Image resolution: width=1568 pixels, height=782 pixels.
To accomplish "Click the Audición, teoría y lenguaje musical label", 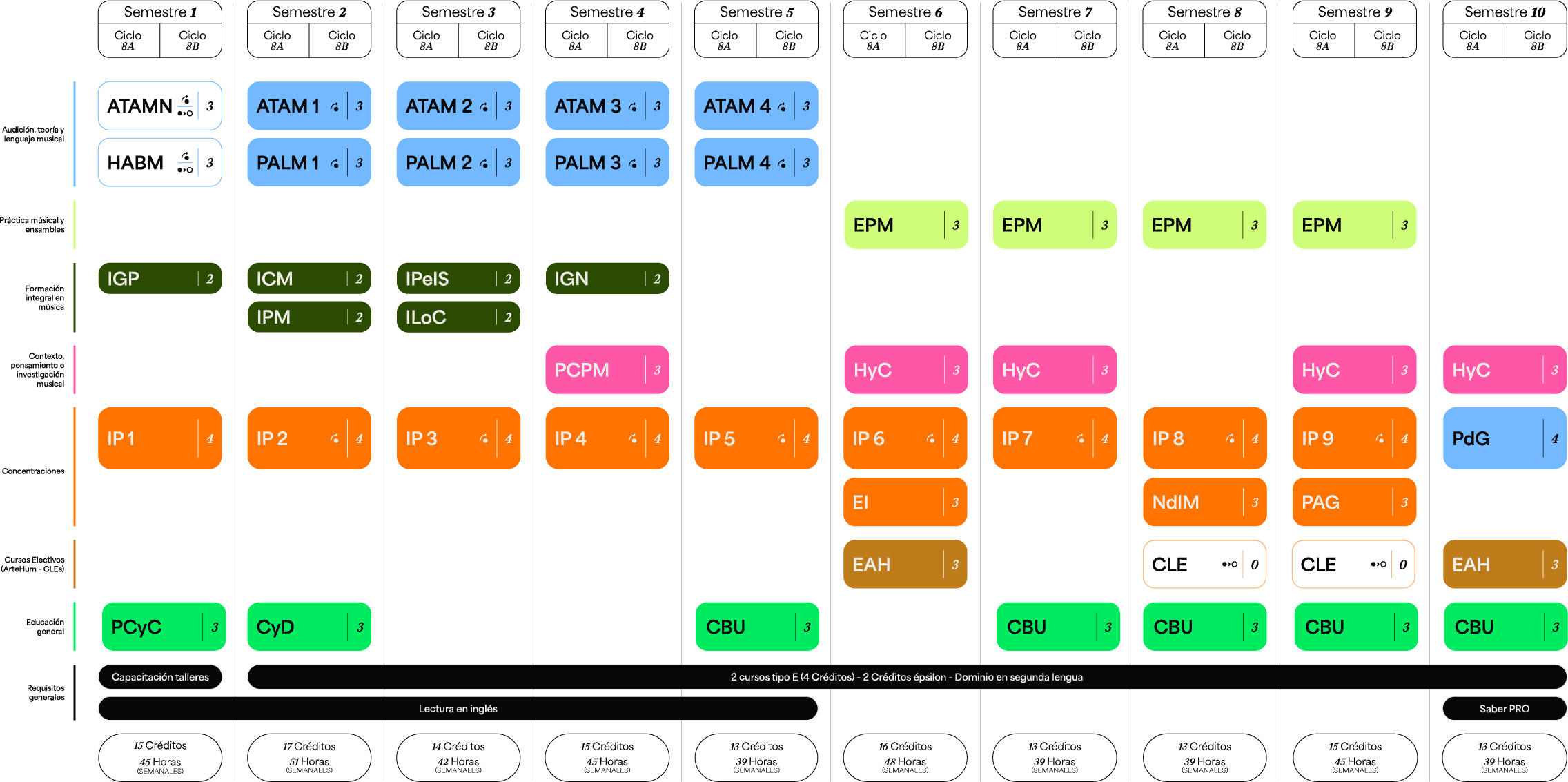I will tap(33, 135).
